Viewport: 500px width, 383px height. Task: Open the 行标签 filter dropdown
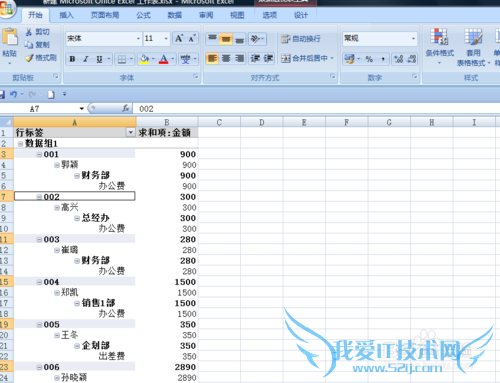pyautogui.click(x=130, y=133)
